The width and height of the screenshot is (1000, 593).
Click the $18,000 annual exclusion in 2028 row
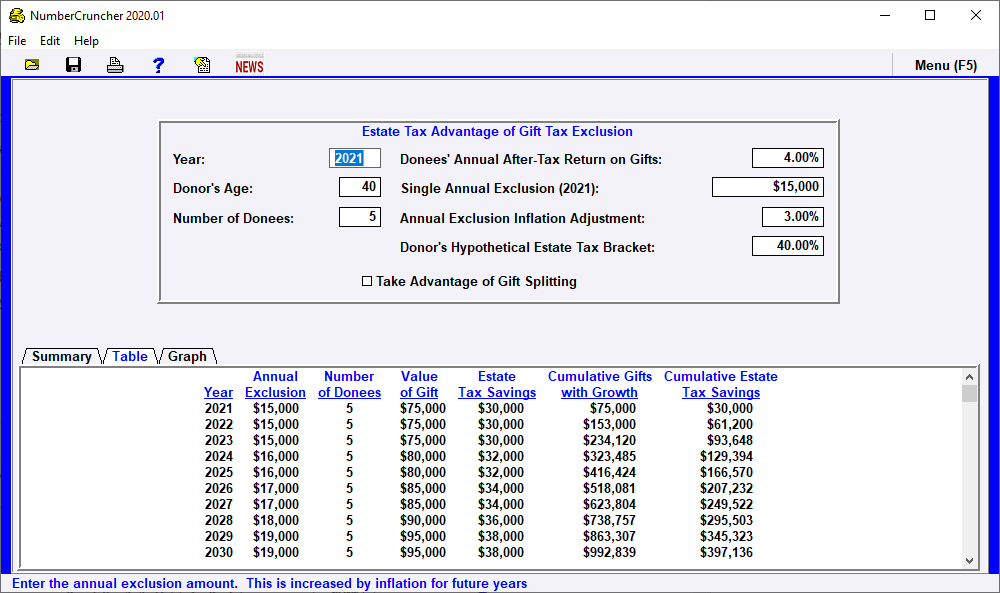(x=276, y=520)
